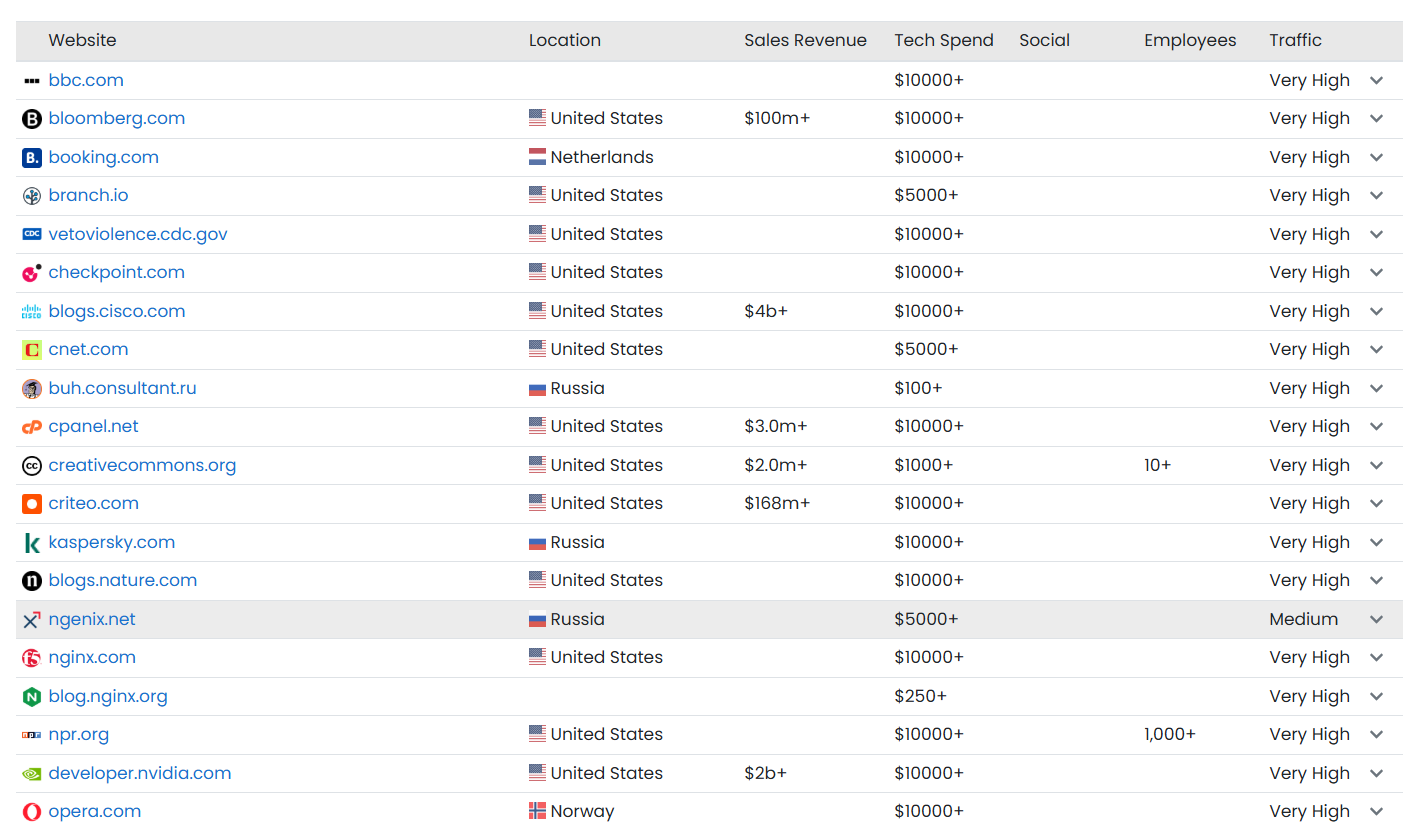The width and height of the screenshot is (1419, 827).
Task: Click the Russia flag in kaspersky.com row
Action: [537, 542]
